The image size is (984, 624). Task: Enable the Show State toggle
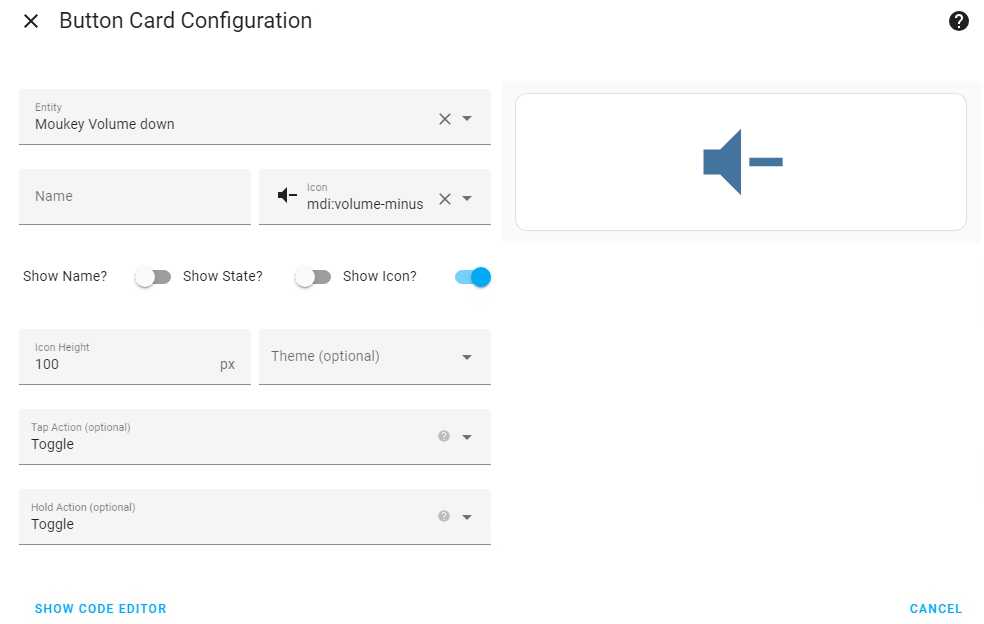pos(313,276)
